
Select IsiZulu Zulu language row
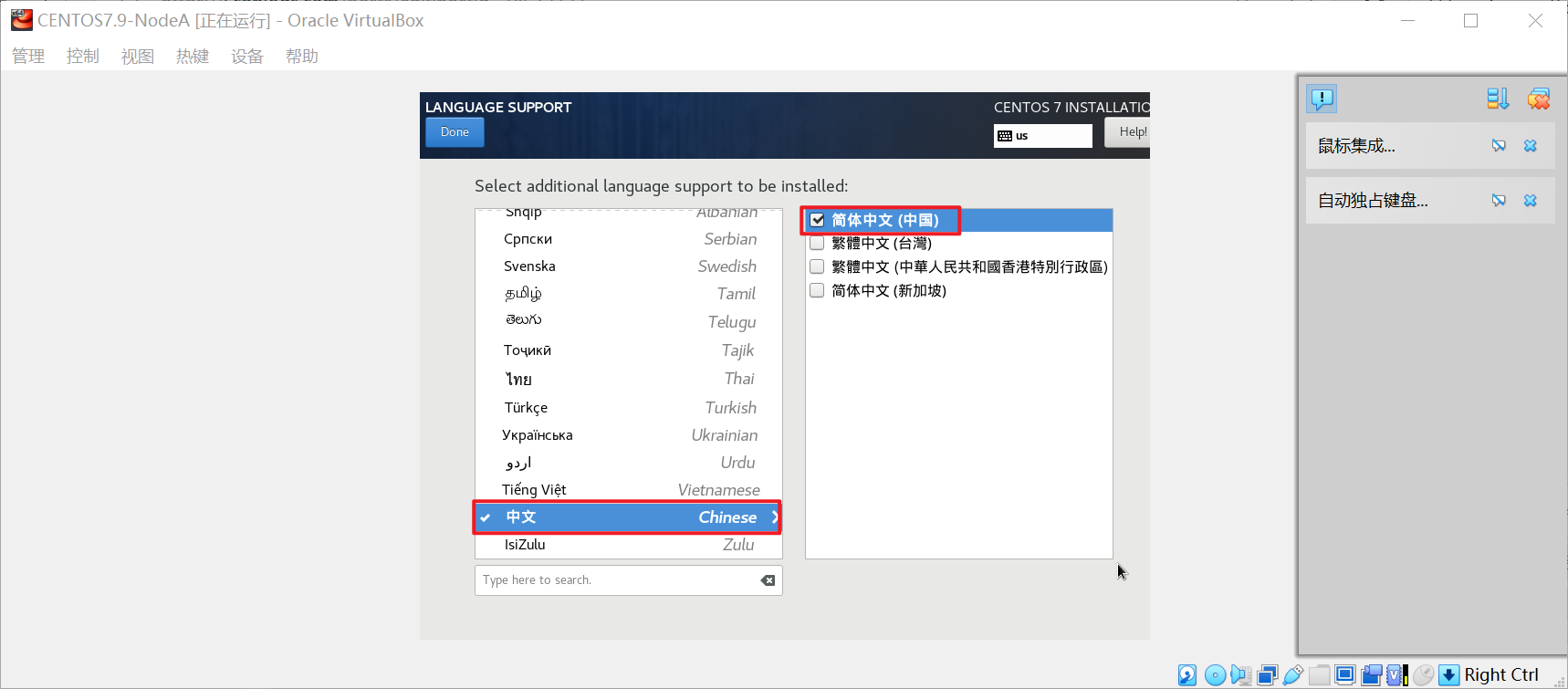coord(629,545)
